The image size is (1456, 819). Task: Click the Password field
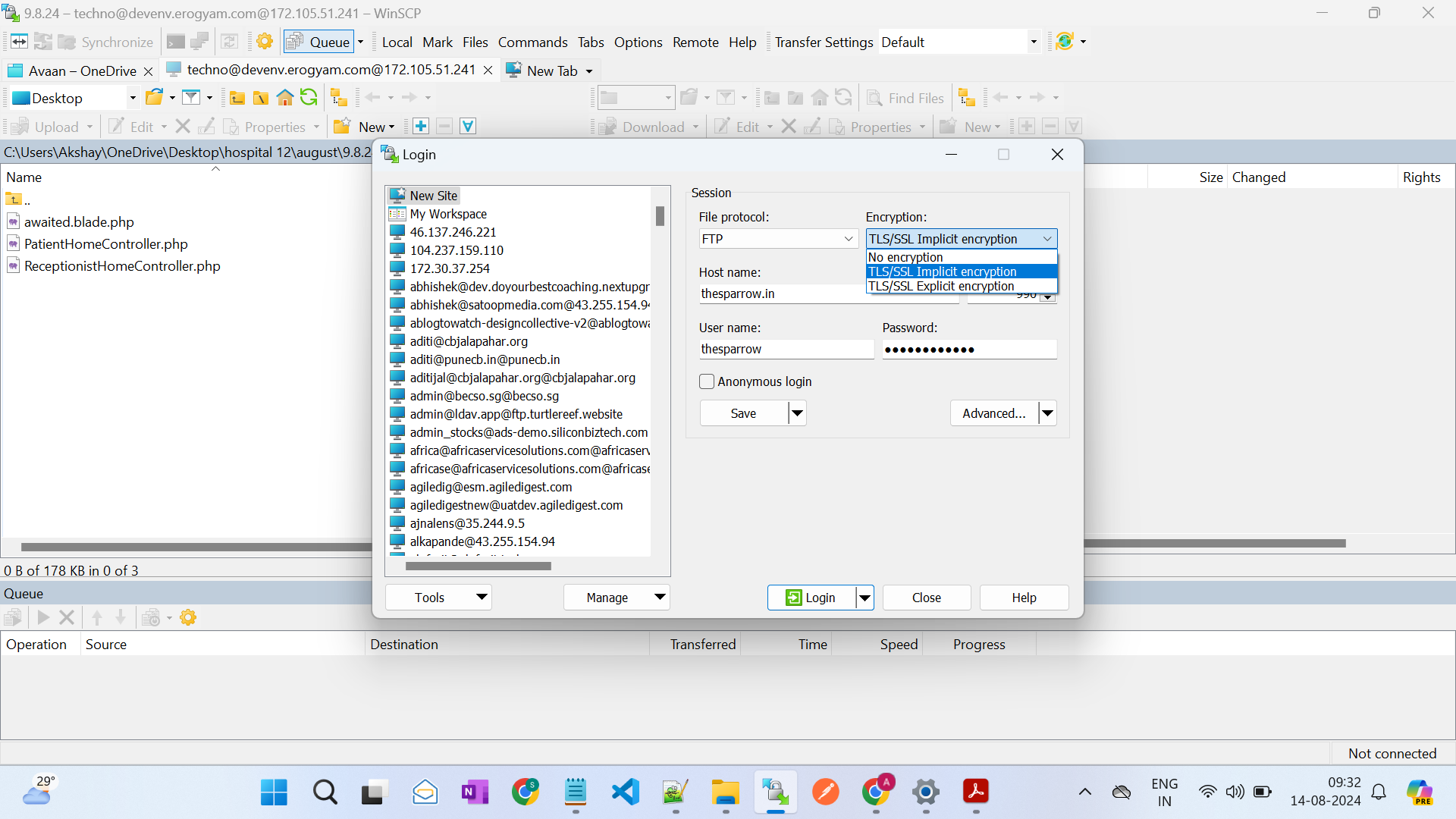pos(969,349)
